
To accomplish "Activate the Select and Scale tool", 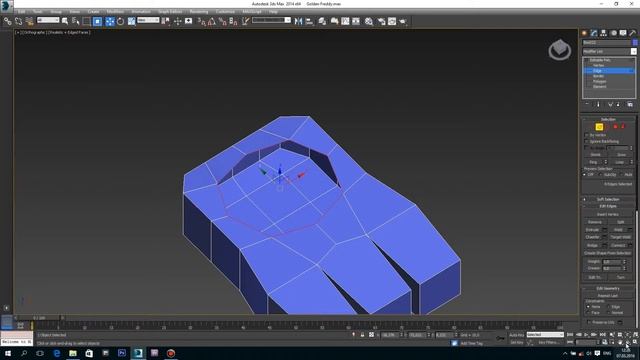I will point(131,21).
